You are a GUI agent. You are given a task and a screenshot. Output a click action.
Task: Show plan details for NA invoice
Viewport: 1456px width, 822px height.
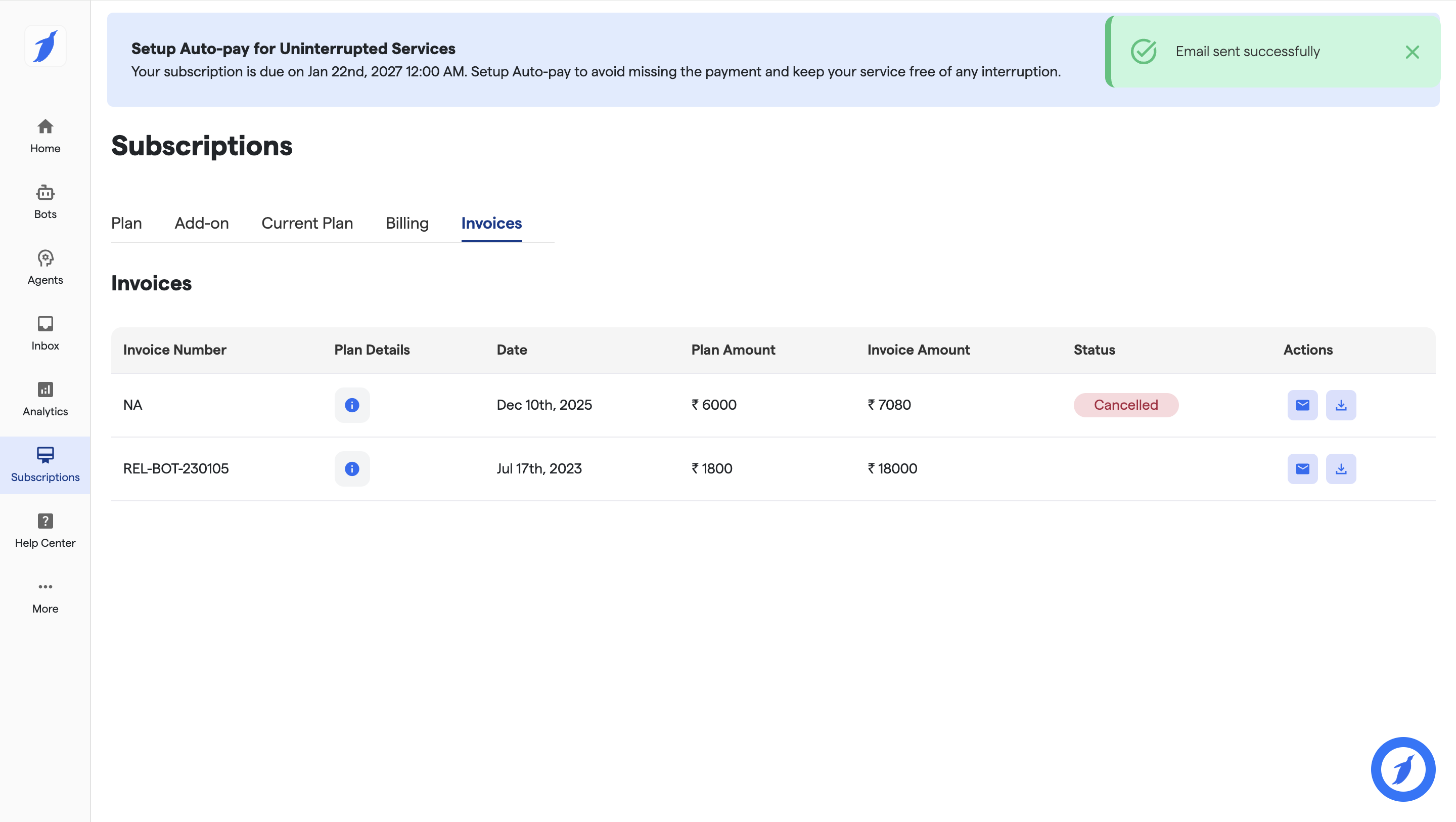(351, 405)
